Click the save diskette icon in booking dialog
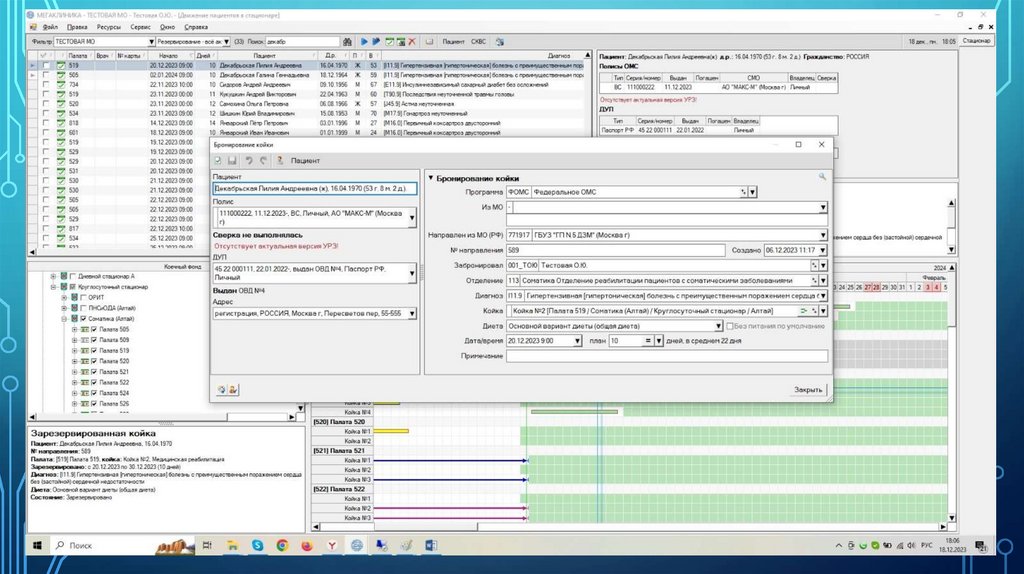Screen dimensions: 1024x574 (232, 160)
